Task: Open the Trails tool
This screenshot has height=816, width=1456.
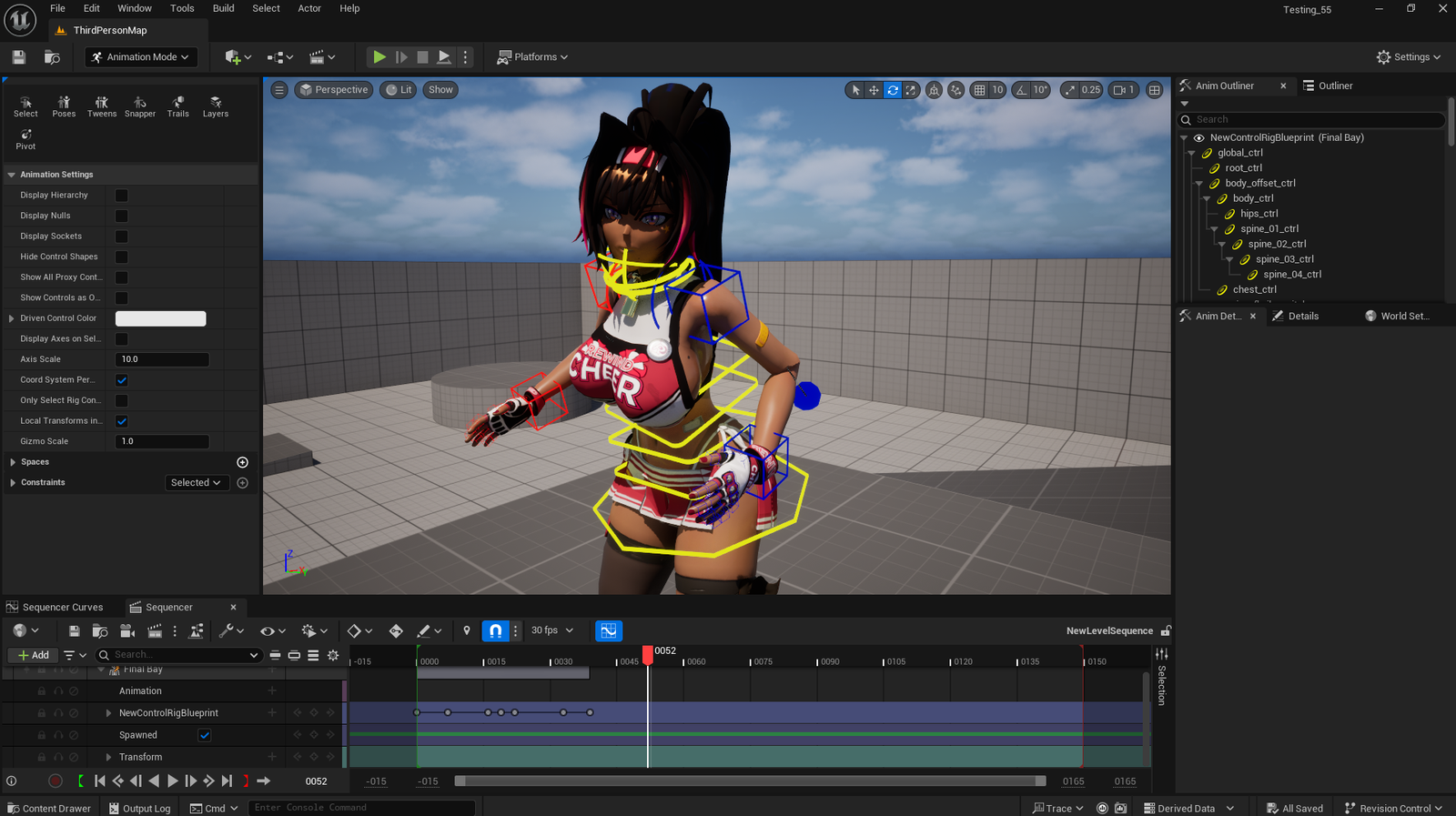Action: (x=178, y=106)
